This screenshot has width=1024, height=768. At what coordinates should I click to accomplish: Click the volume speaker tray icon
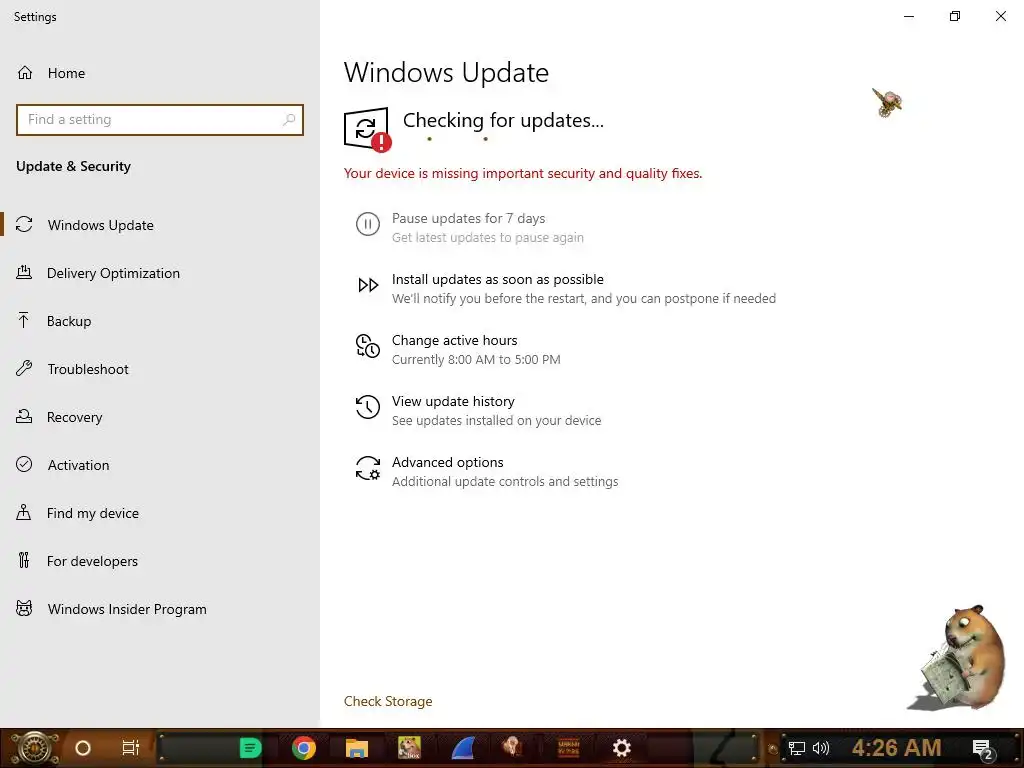click(821, 748)
